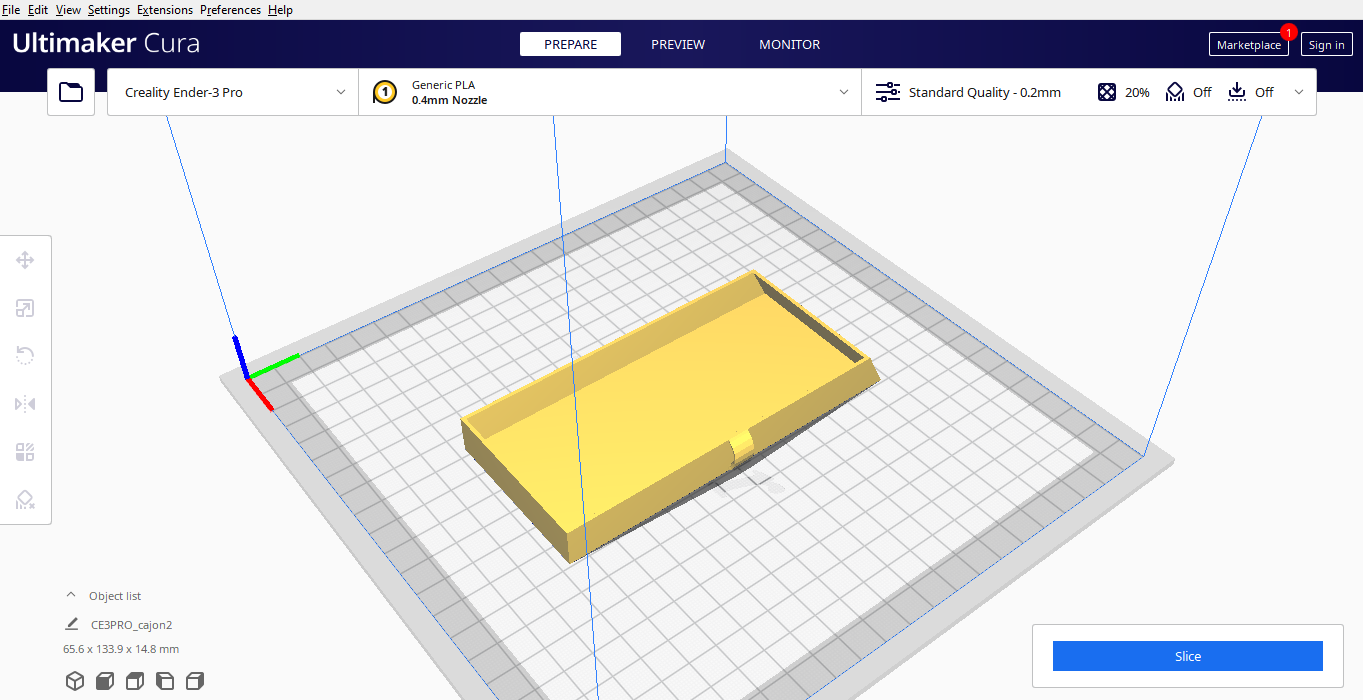The height and width of the screenshot is (700, 1363).
Task: Open the infill density setting showing 20%
Action: 1122,91
